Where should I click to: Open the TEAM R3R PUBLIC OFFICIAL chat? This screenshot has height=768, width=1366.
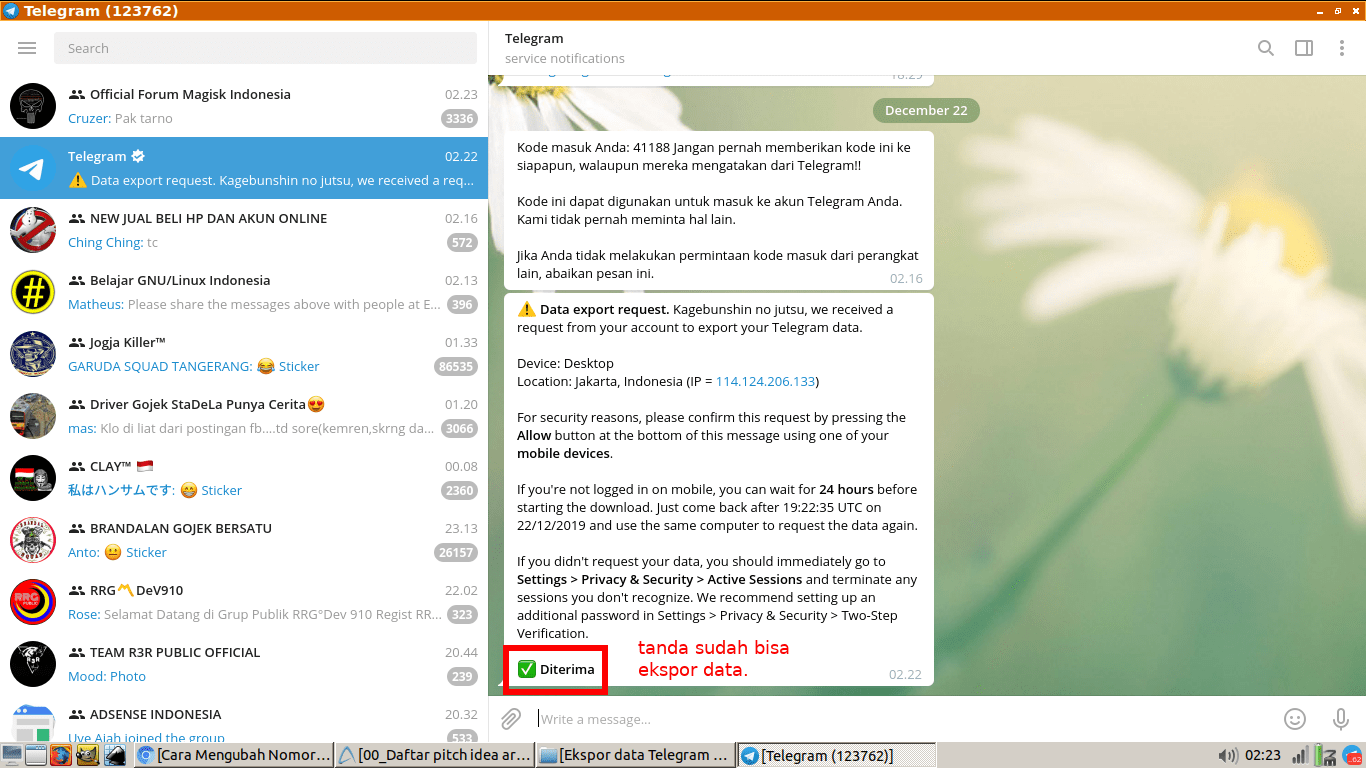click(244, 664)
